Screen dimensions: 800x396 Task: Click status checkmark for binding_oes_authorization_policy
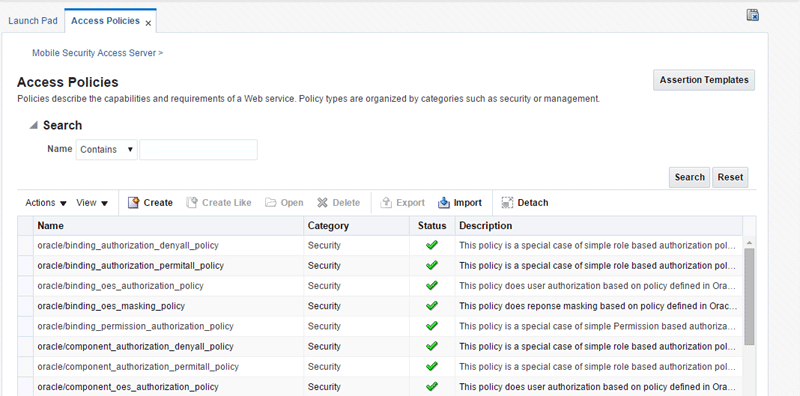(x=432, y=285)
